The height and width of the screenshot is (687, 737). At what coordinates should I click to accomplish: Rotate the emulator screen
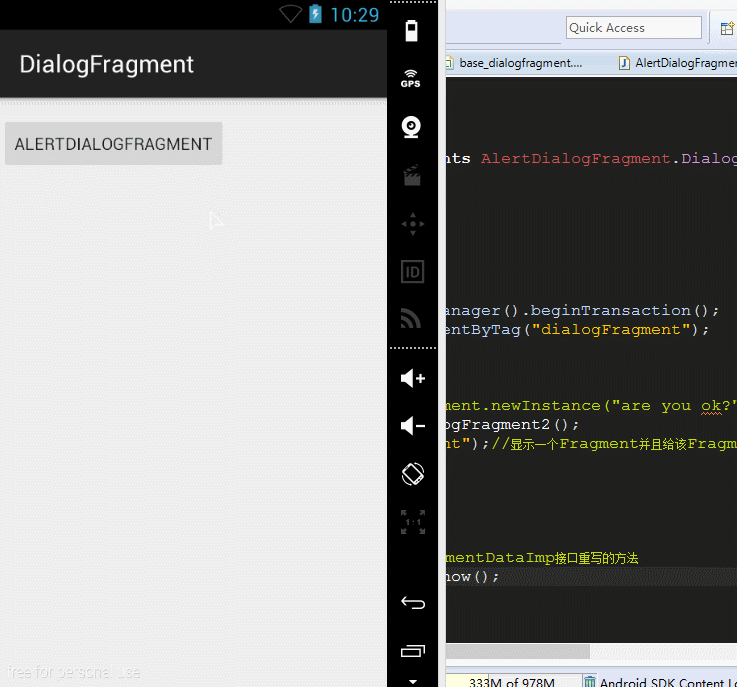(413, 474)
